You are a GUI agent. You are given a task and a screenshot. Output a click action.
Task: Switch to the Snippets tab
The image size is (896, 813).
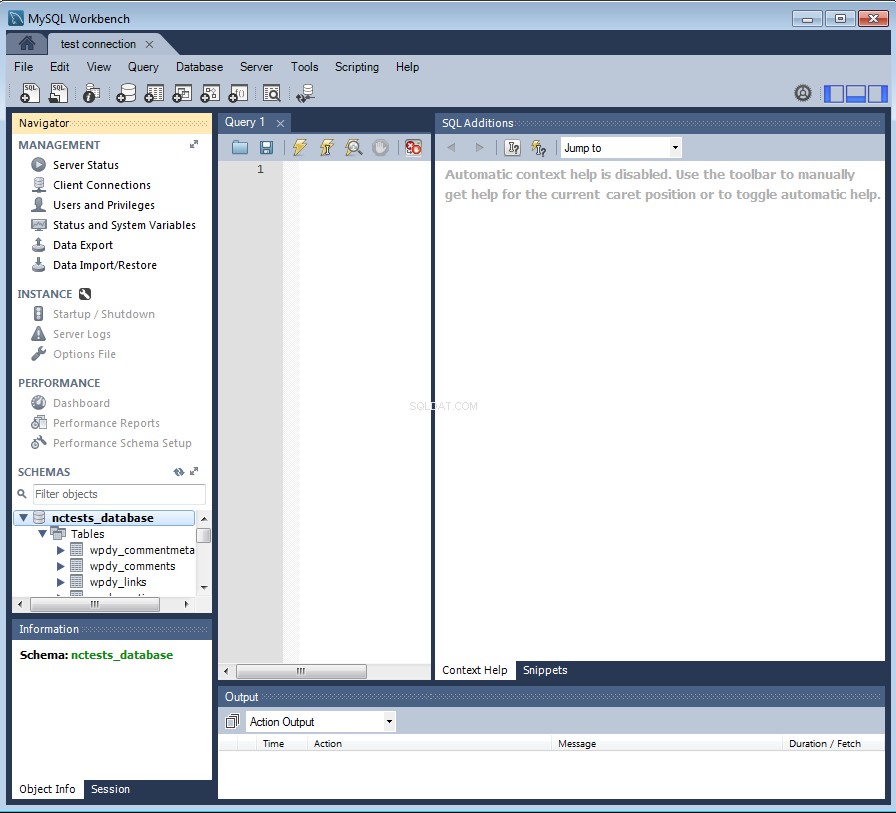[545, 670]
